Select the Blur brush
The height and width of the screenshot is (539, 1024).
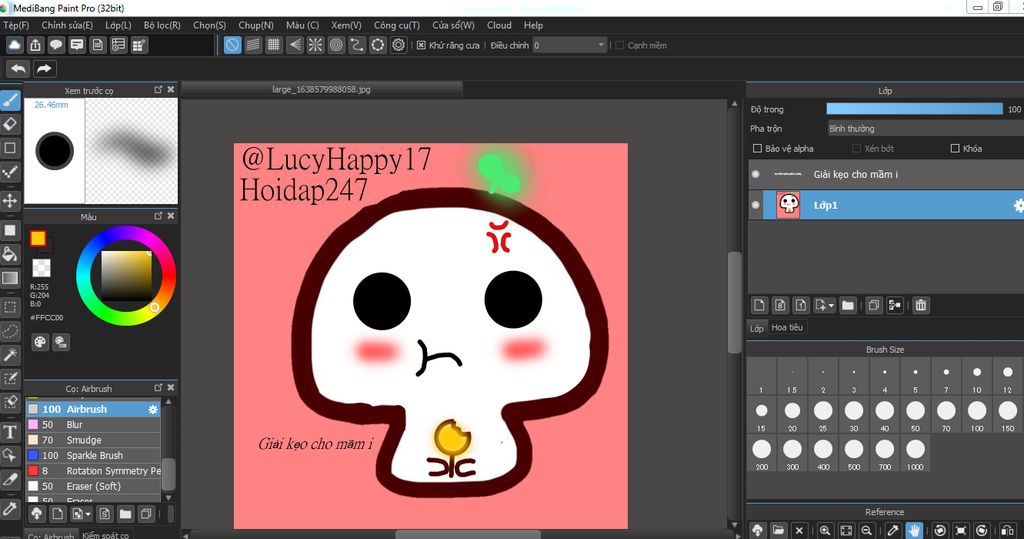[93, 425]
